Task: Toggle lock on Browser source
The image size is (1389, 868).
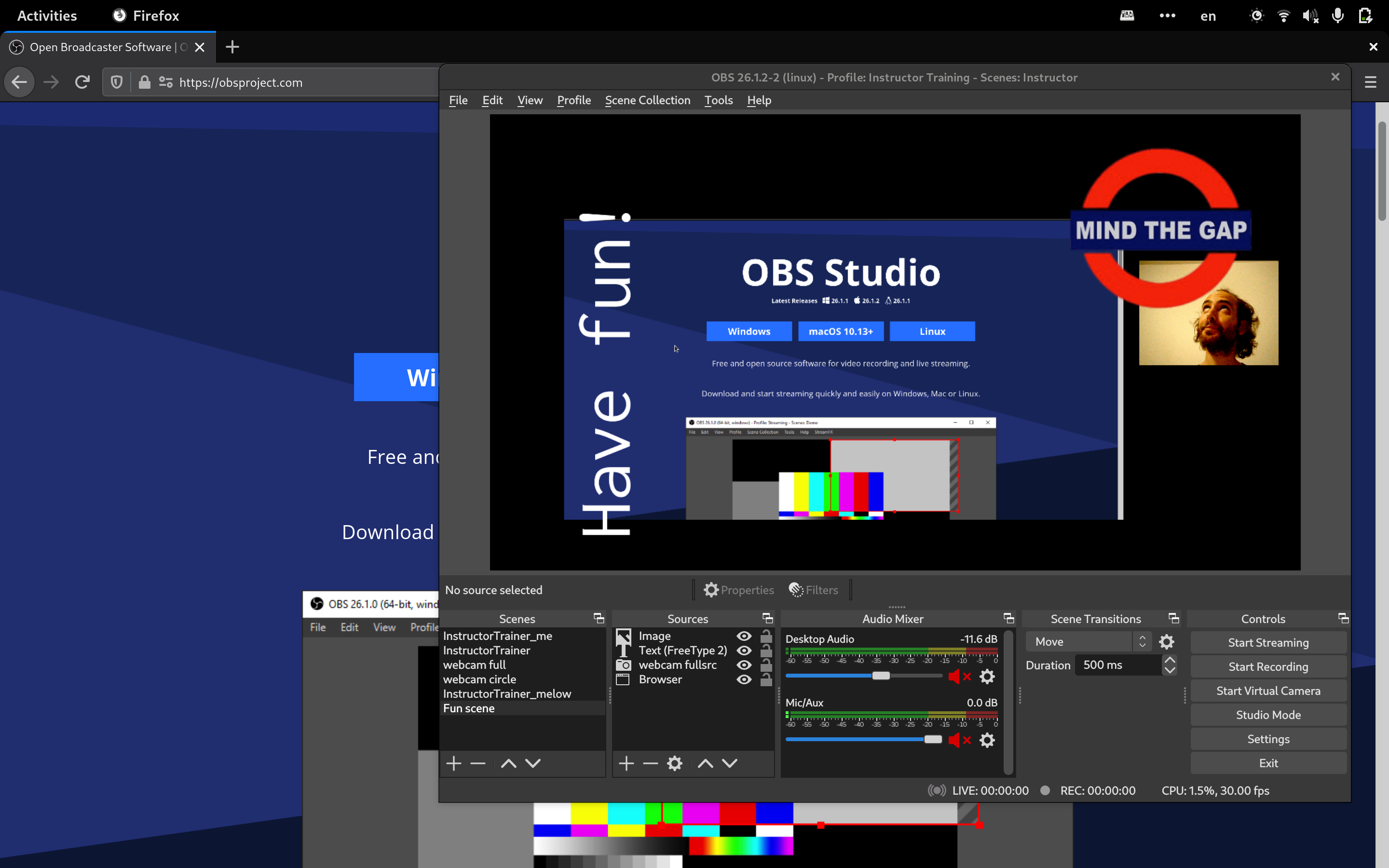Action: 766,679
